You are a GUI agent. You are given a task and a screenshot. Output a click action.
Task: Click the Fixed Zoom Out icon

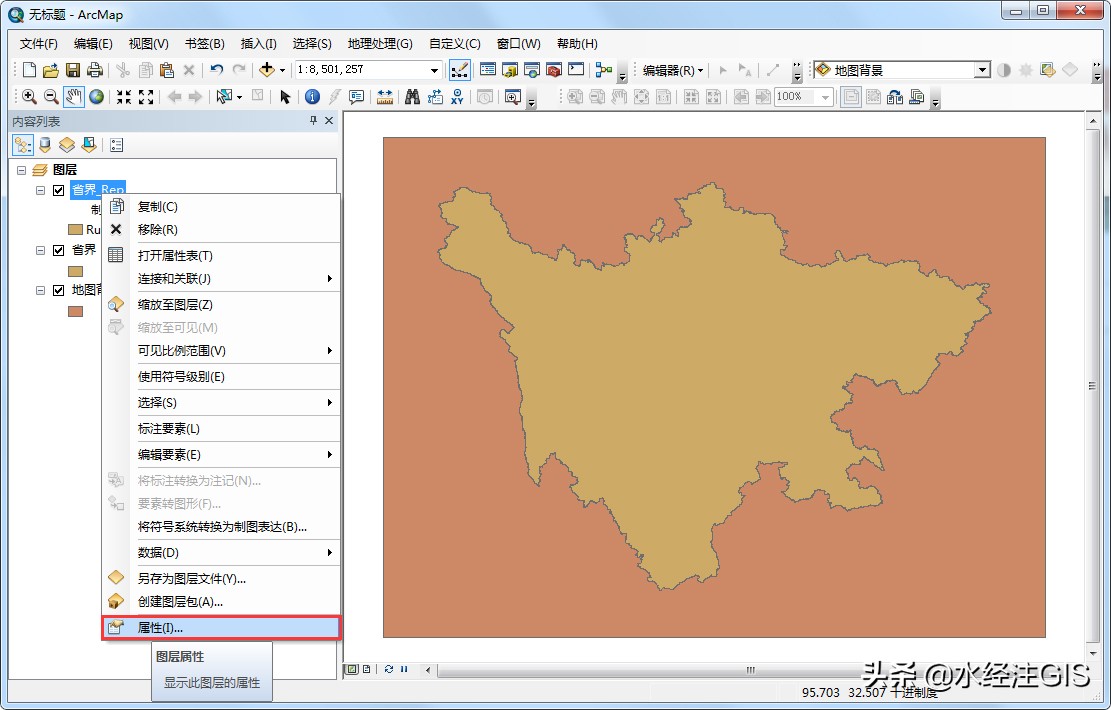click(x=146, y=96)
